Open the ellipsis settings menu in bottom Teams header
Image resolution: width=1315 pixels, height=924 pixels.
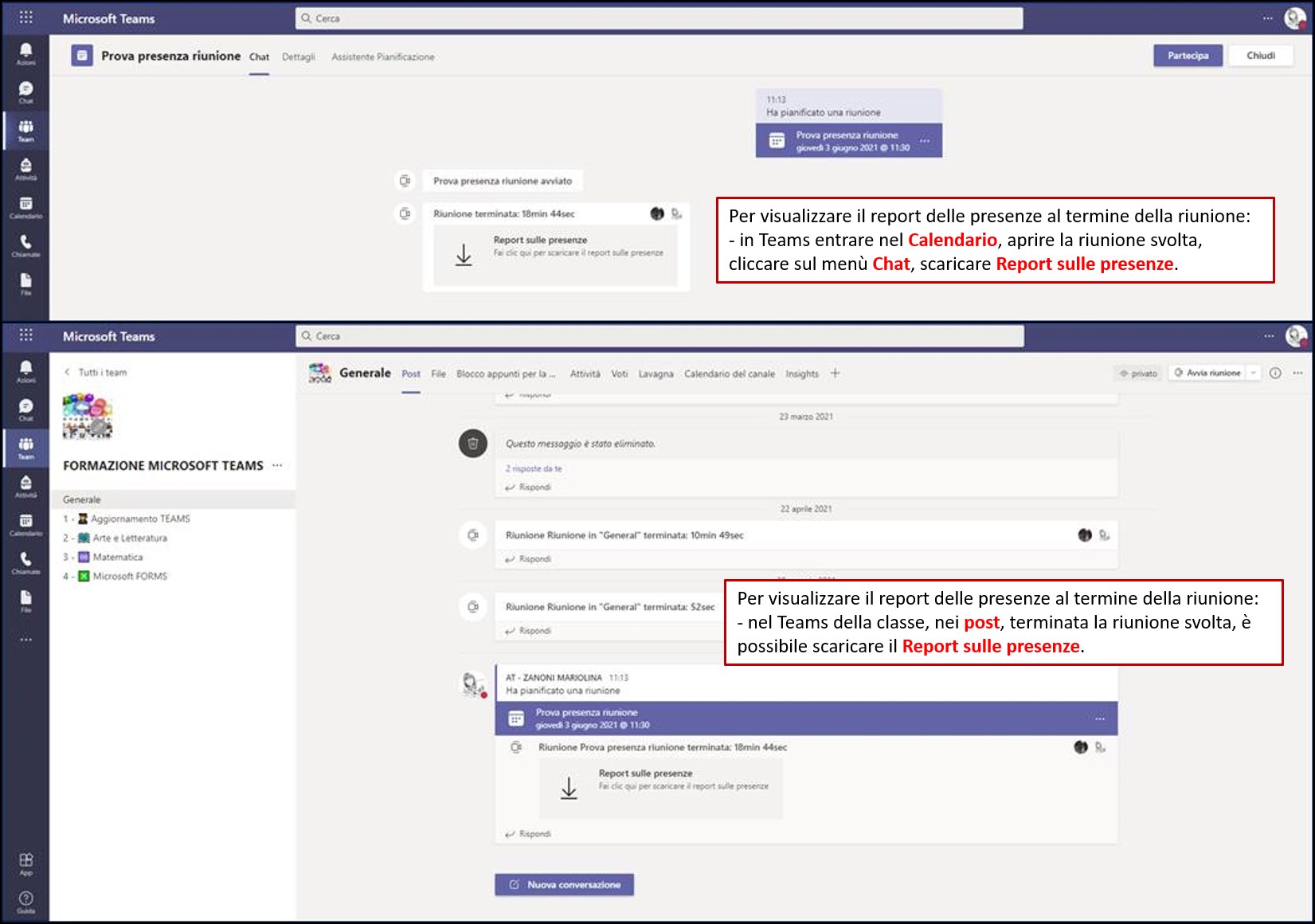point(1269,336)
